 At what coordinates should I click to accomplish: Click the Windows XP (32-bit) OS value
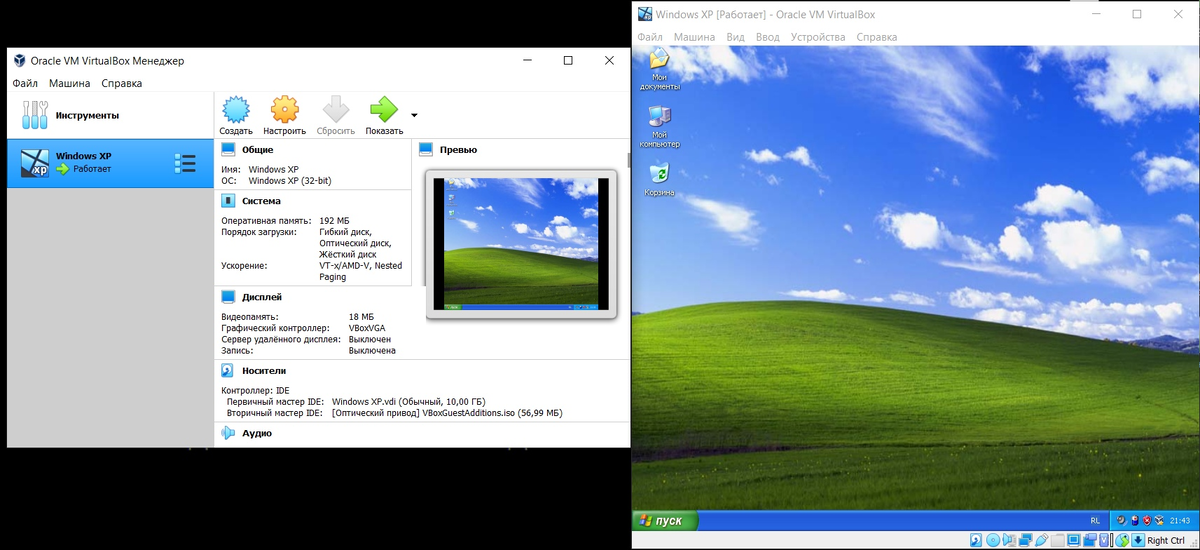click(290, 180)
